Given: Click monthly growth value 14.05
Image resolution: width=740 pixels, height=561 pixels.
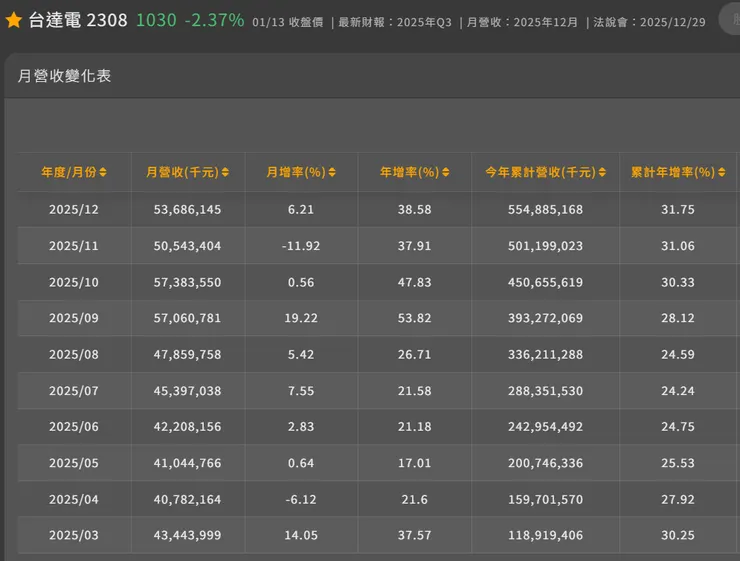Looking at the screenshot, I should click(x=301, y=535).
